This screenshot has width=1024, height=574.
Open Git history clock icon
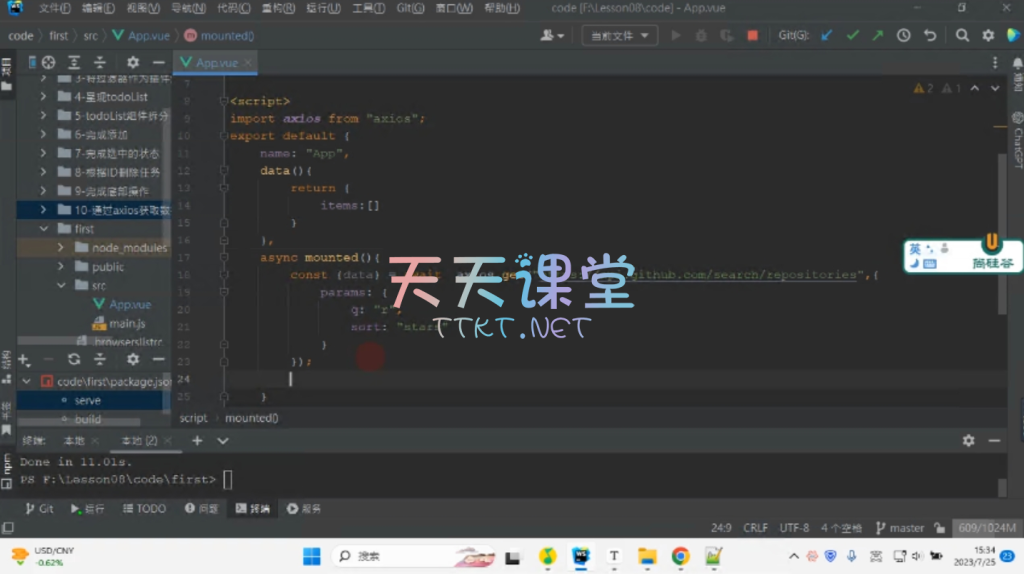click(903, 35)
